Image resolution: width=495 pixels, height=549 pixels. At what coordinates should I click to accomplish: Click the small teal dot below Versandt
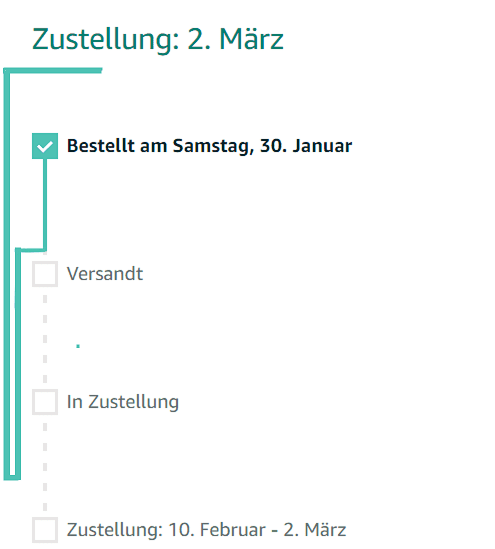pyautogui.click(x=78, y=346)
